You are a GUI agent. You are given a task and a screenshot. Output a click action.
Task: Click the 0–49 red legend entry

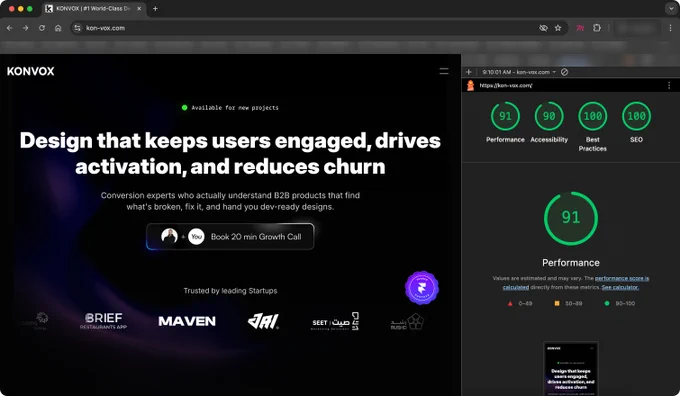pyautogui.click(x=520, y=303)
